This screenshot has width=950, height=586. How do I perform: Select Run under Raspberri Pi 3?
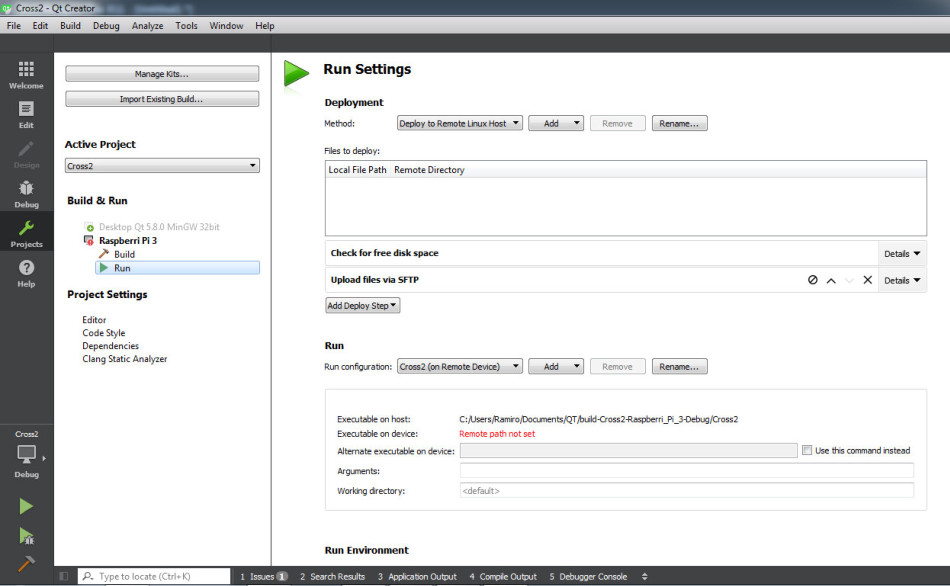coord(178,268)
